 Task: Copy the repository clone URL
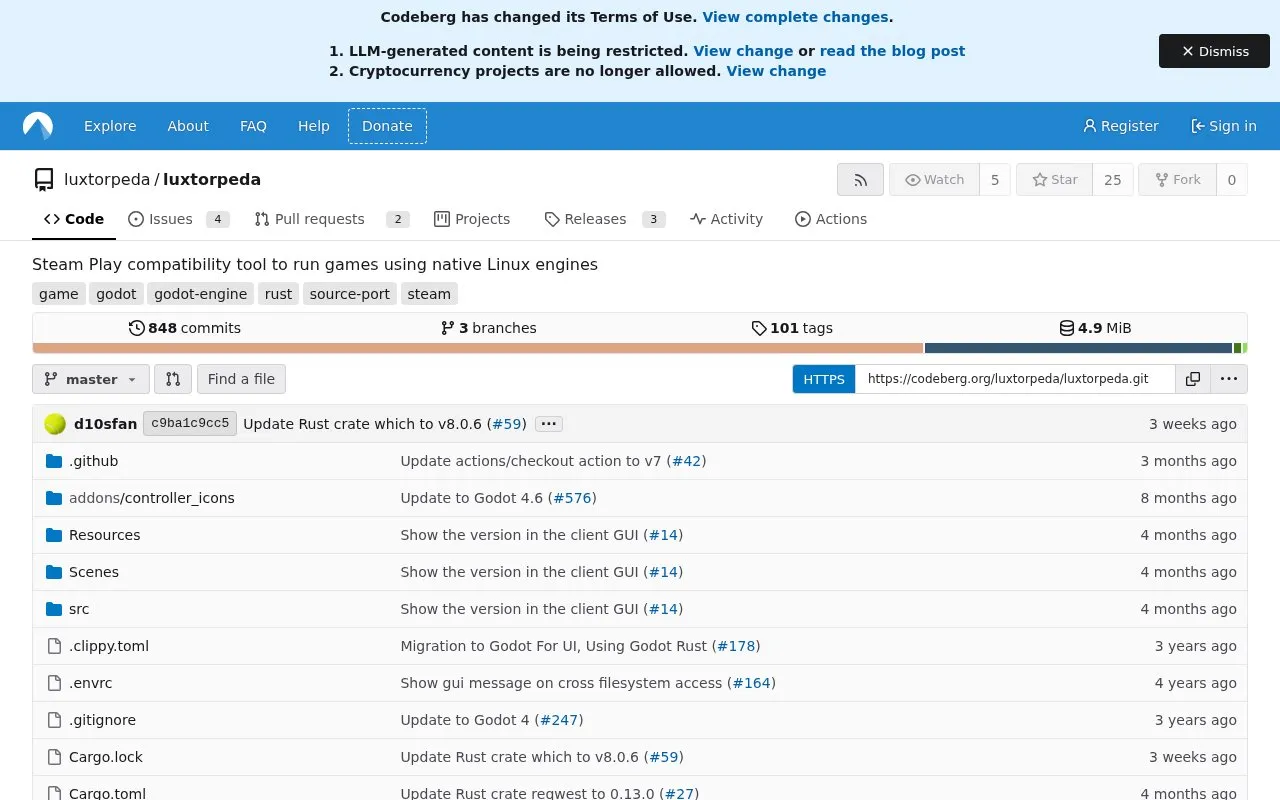(1193, 379)
